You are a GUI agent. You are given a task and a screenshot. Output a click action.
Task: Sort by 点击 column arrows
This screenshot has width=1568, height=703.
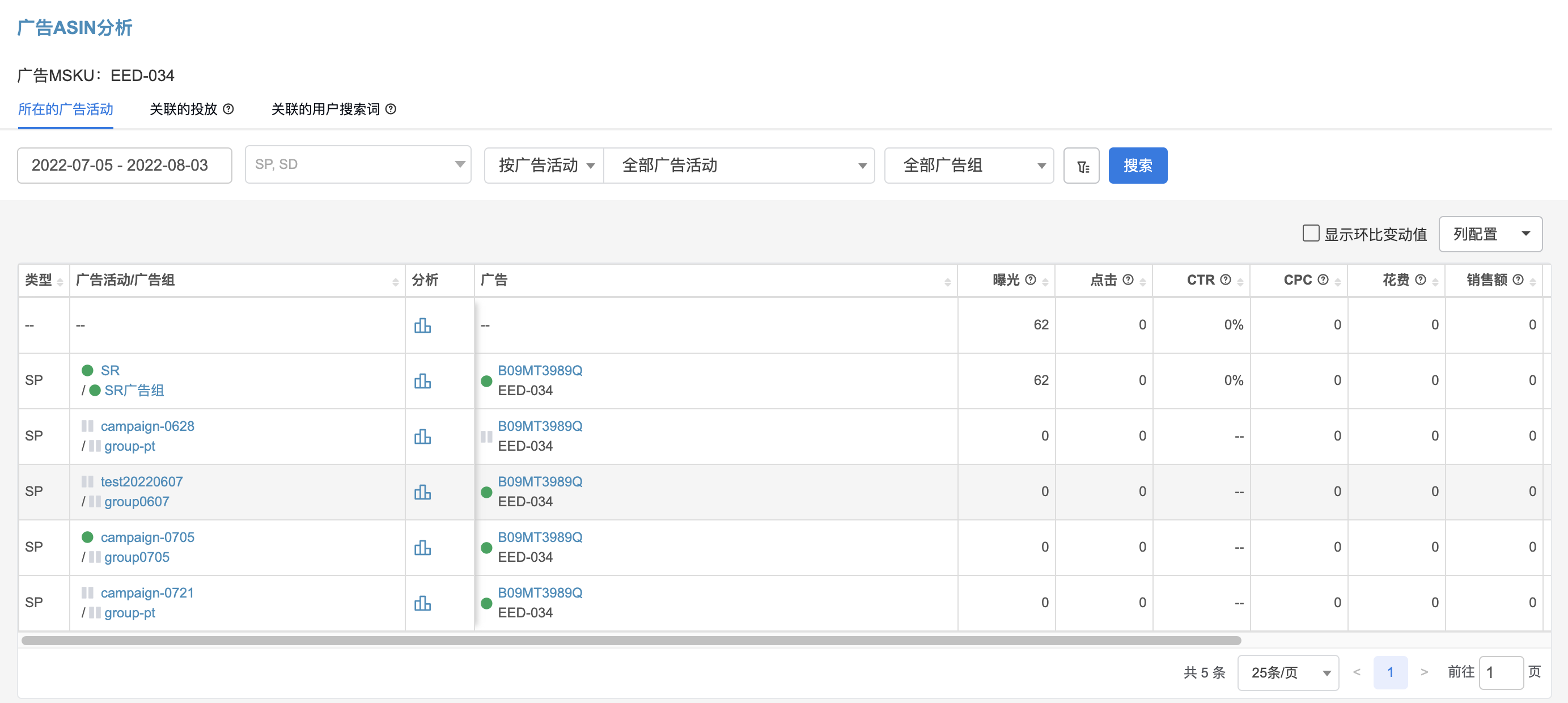(1142, 281)
